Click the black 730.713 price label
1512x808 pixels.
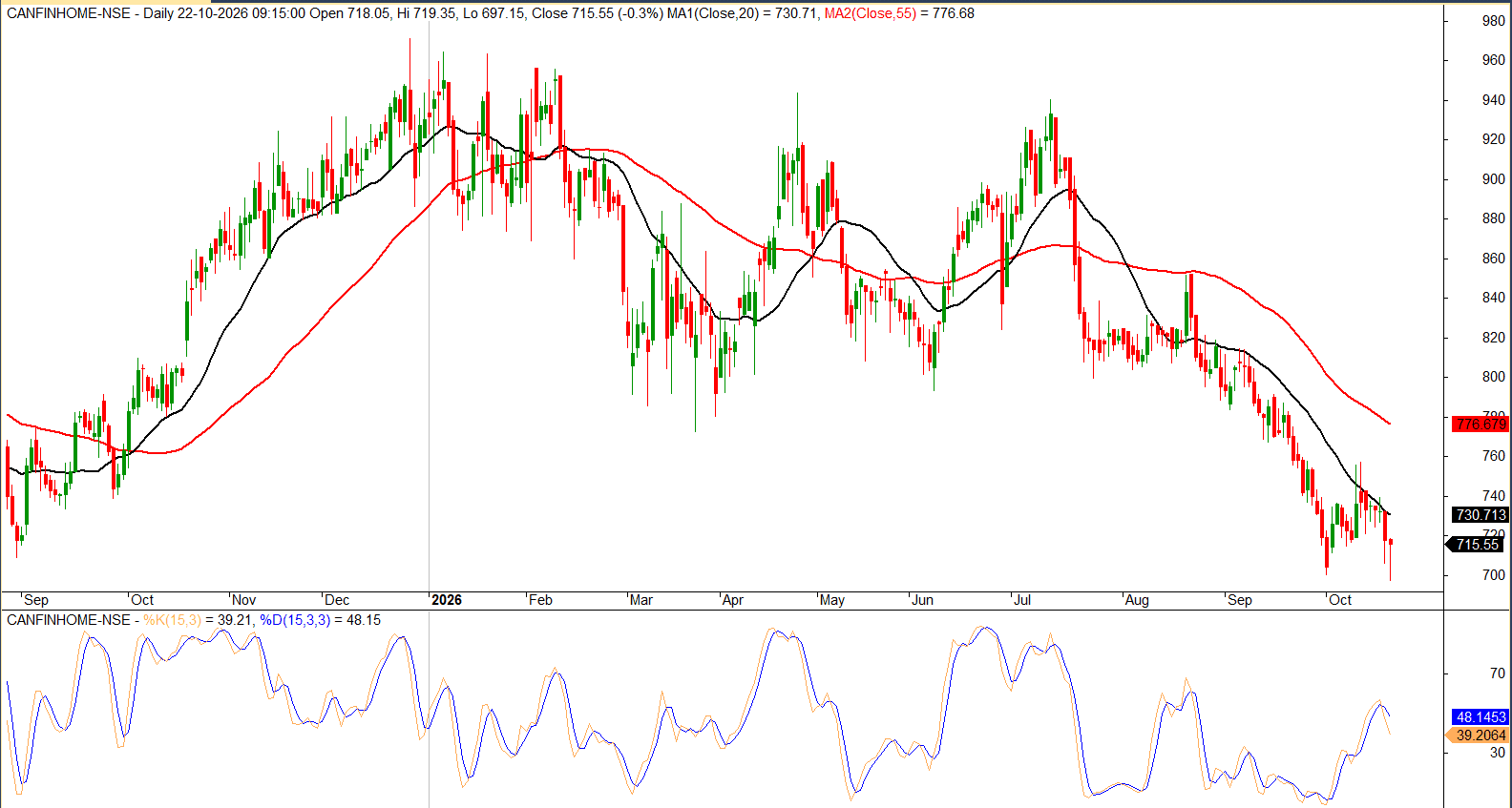tap(1480, 514)
